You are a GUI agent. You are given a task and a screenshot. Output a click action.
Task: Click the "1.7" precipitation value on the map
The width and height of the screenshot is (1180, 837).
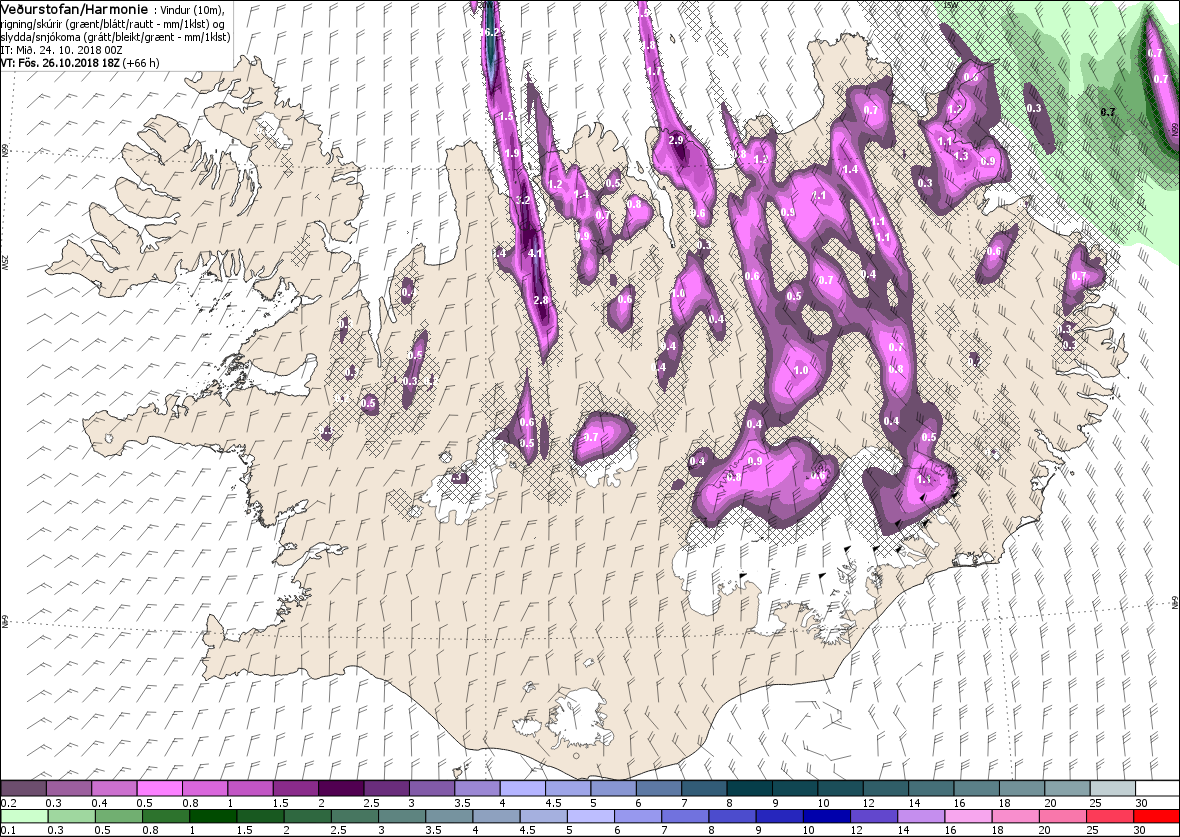pyautogui.click(x=653, y=72)
